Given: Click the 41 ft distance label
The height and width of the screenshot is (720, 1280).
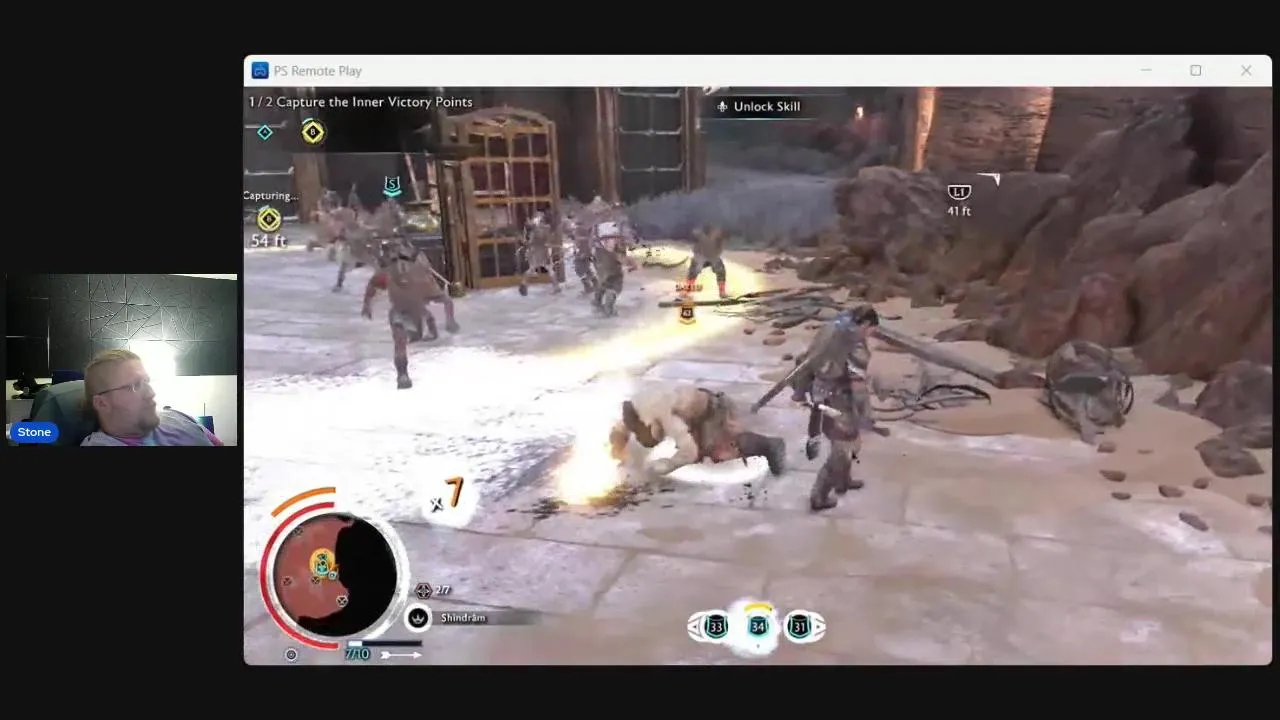Looking at the screenshot, I should click(x=959, y=211).
